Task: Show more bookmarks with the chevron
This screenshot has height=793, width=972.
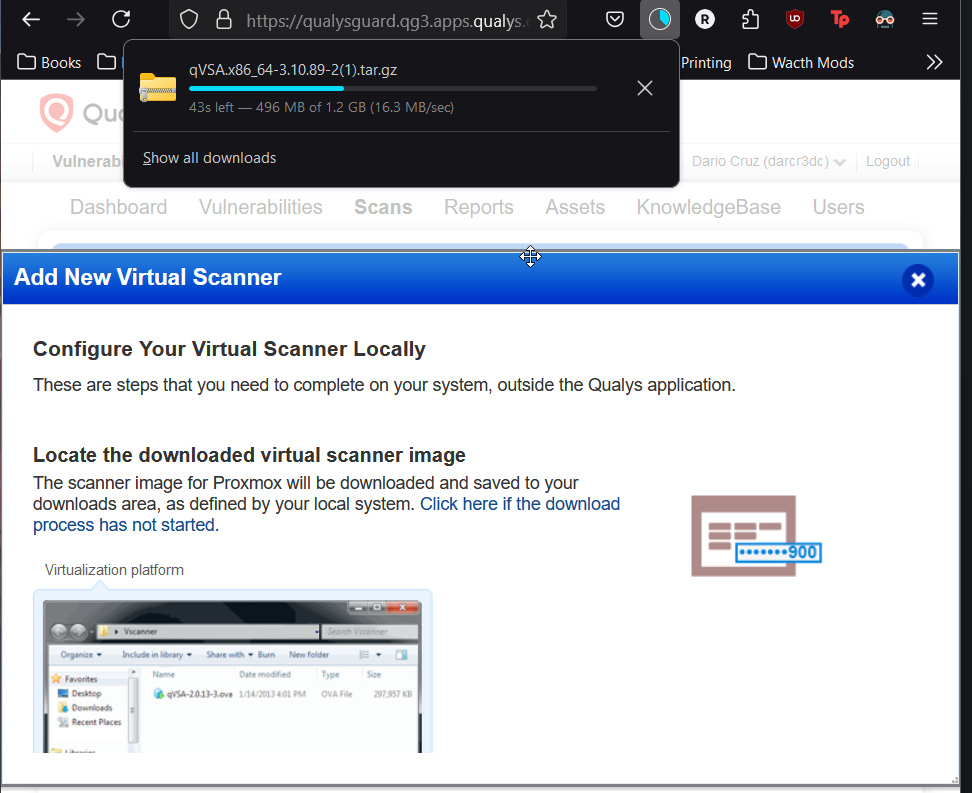Action: pyautogui.click(x=934, y=63)
